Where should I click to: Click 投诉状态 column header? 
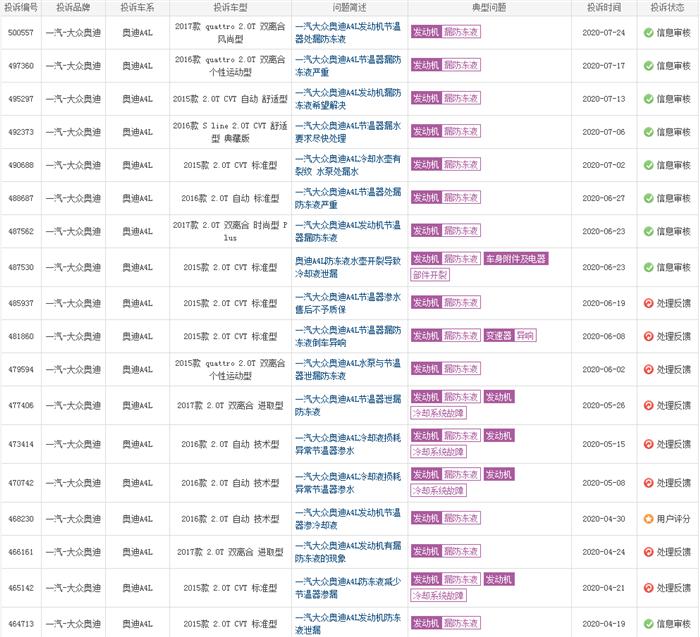click(x=667, y=8)
